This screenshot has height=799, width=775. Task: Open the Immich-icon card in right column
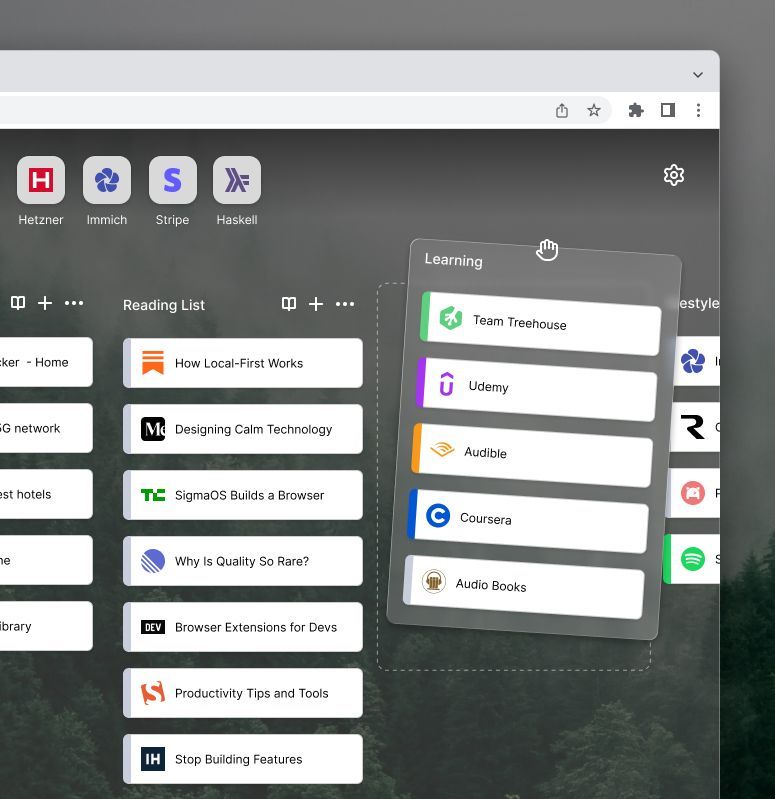click(x=696, y=361)
